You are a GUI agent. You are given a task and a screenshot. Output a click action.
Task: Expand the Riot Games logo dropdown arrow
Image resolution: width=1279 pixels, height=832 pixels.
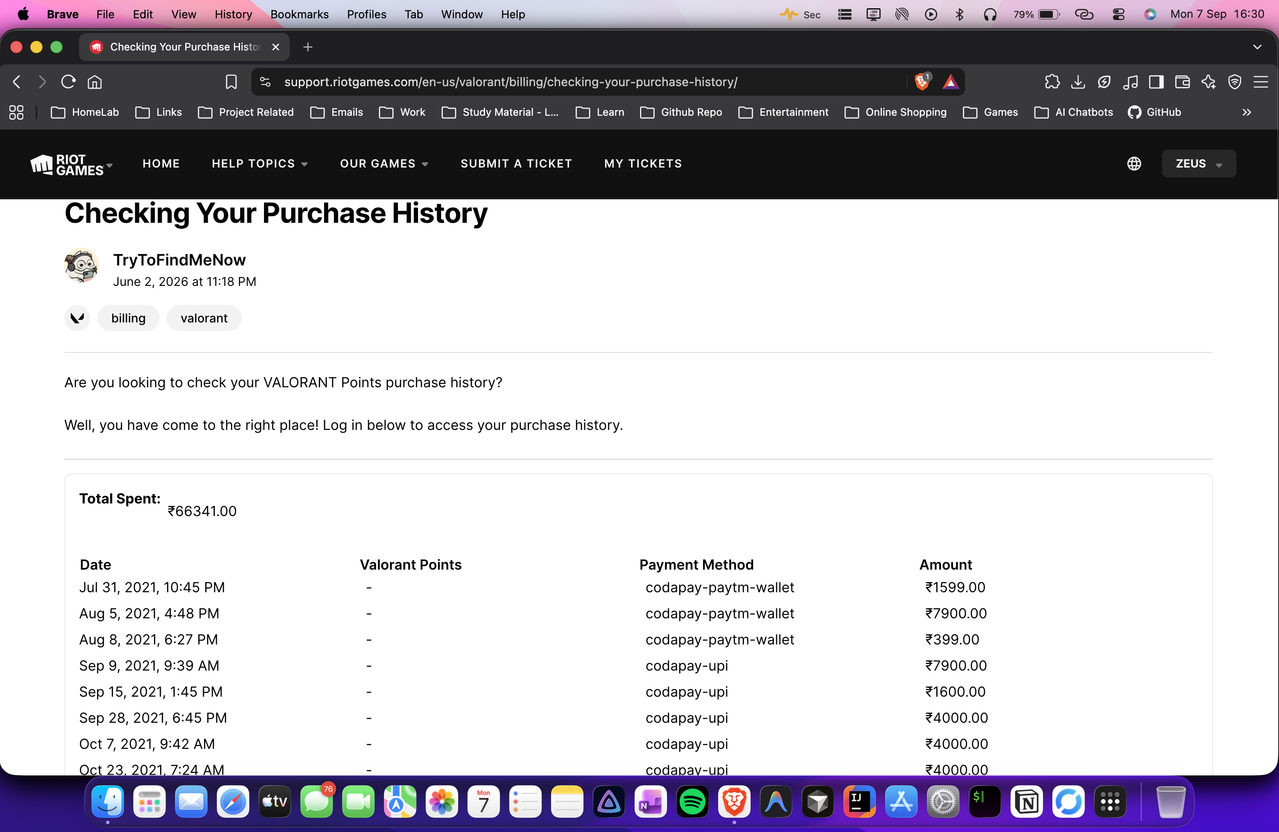(x=110, y=165)
